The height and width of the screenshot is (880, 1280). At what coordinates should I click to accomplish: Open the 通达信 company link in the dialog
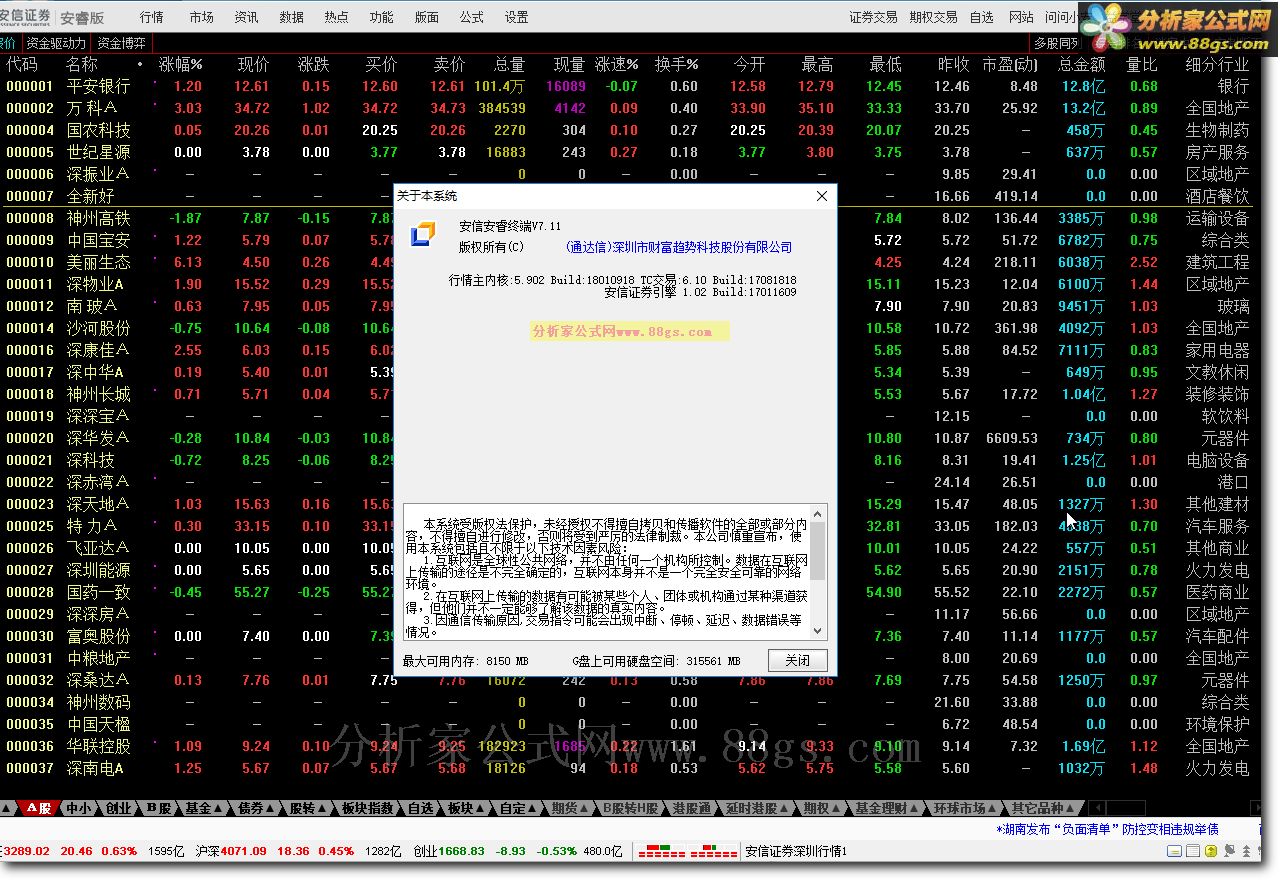(x=678, y=247)
